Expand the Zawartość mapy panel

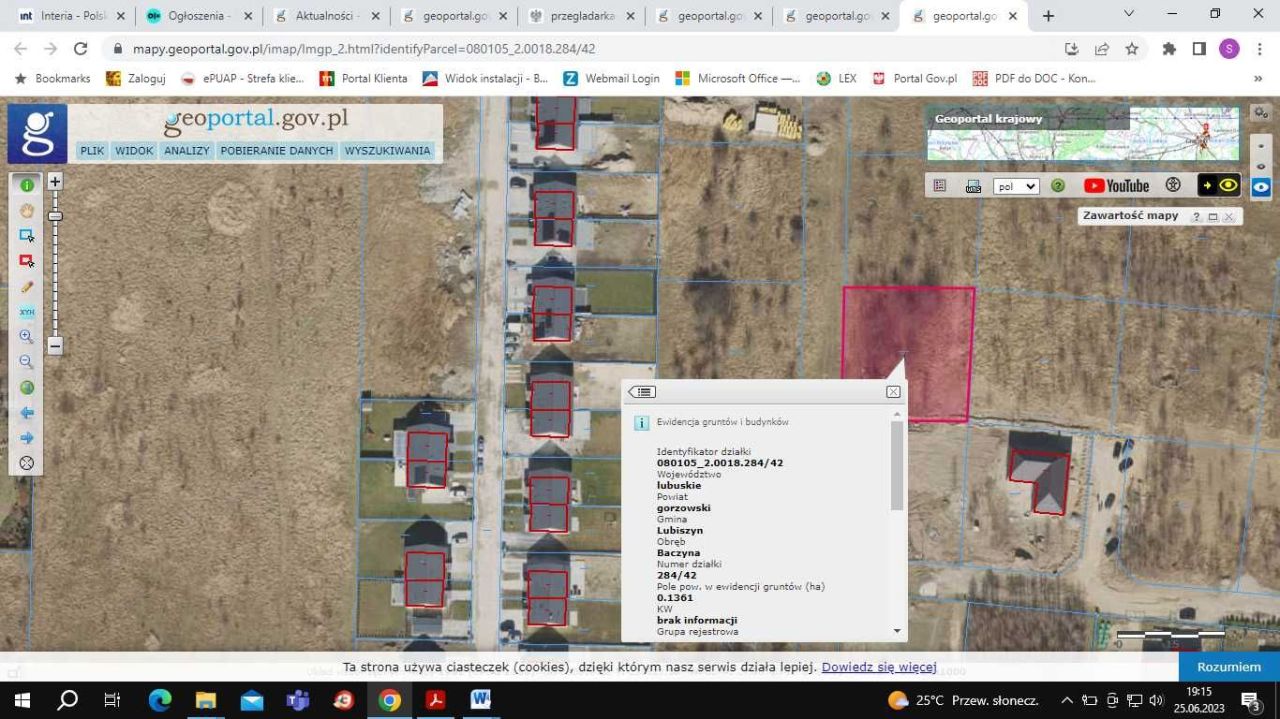(1212, 217)
